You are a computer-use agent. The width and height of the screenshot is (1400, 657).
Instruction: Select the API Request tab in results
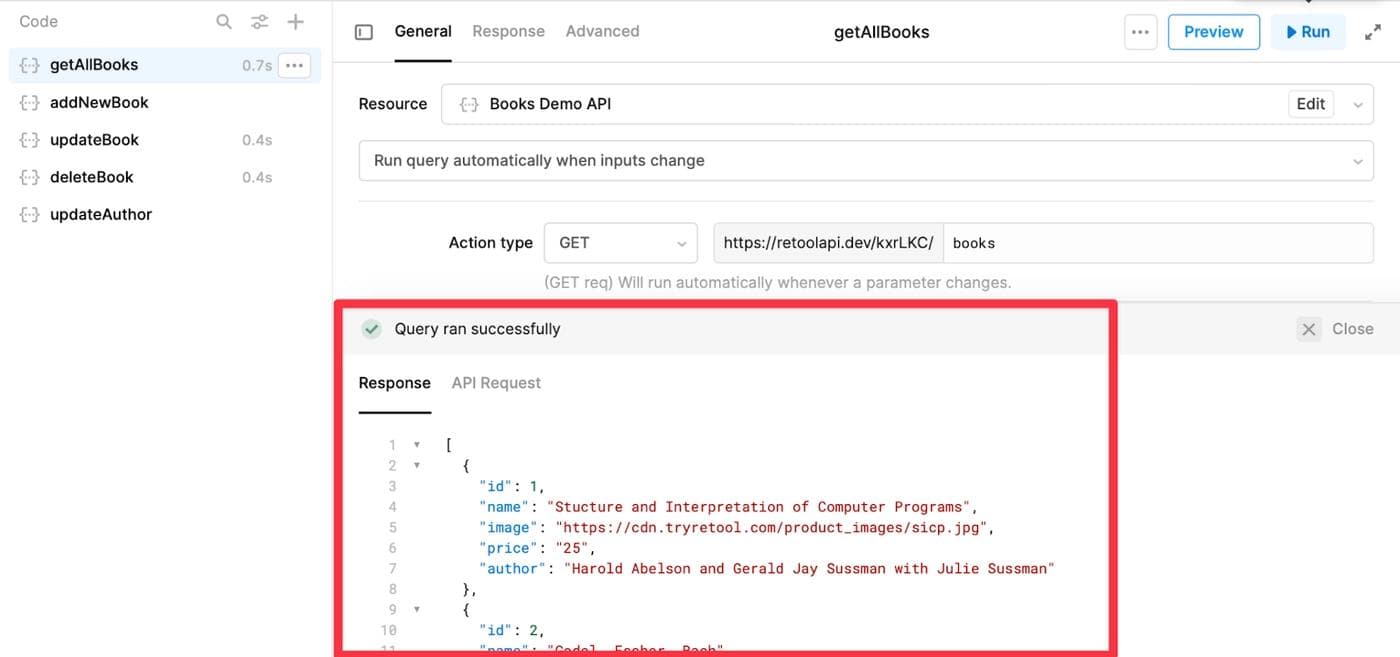[495, 382]
